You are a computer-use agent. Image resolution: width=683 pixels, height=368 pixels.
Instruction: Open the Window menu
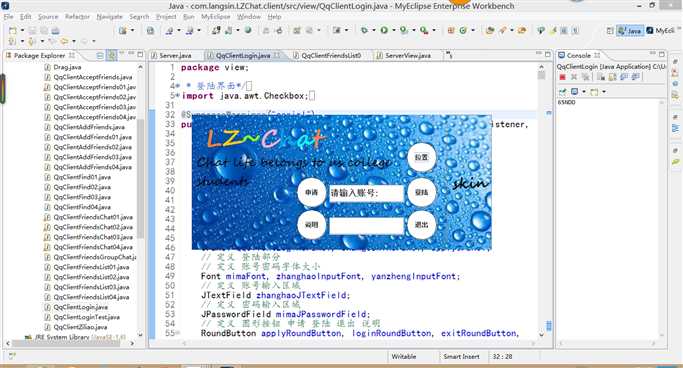tap(249, 17)
